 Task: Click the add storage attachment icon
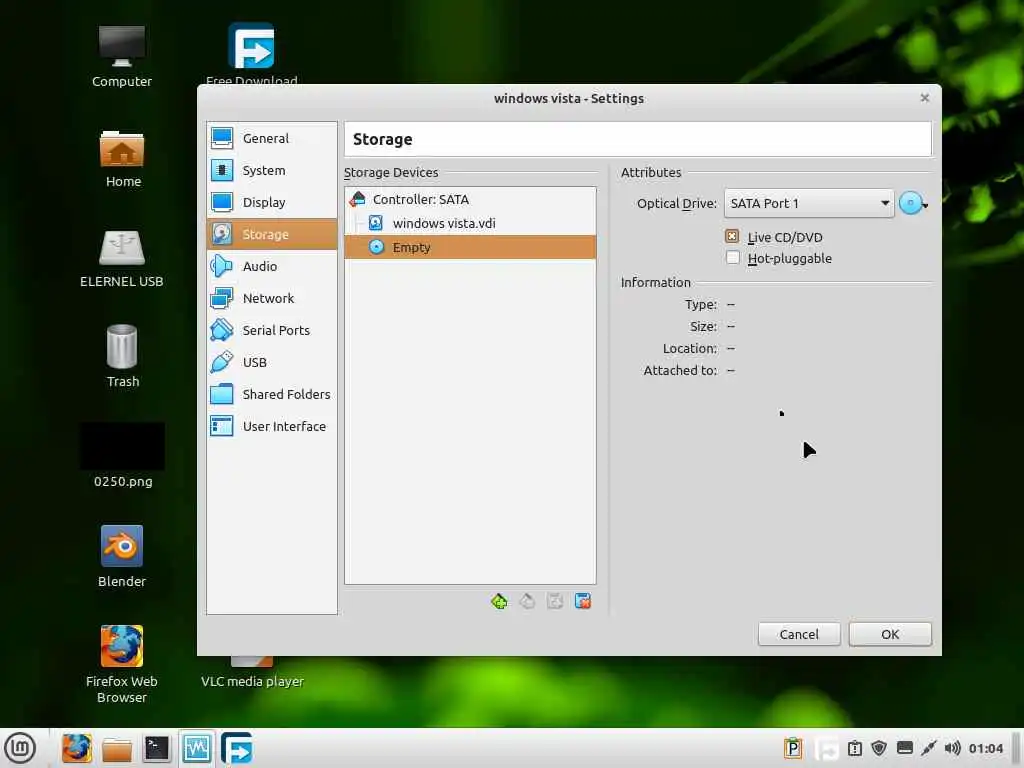click(555, 601)
